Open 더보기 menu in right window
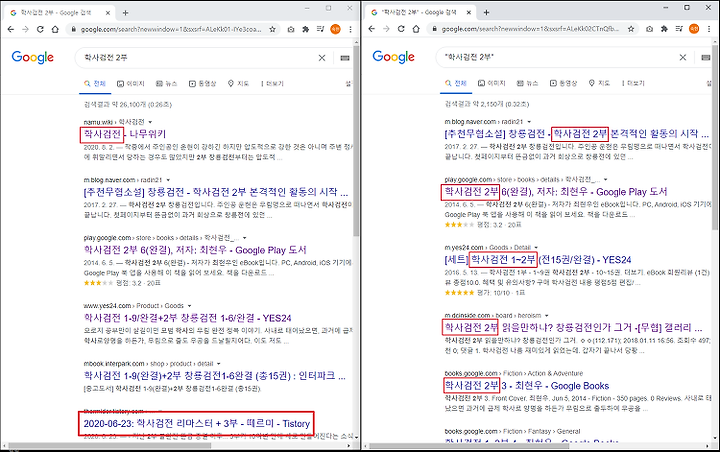Screen dimensions: 720x452 [633, 83]
